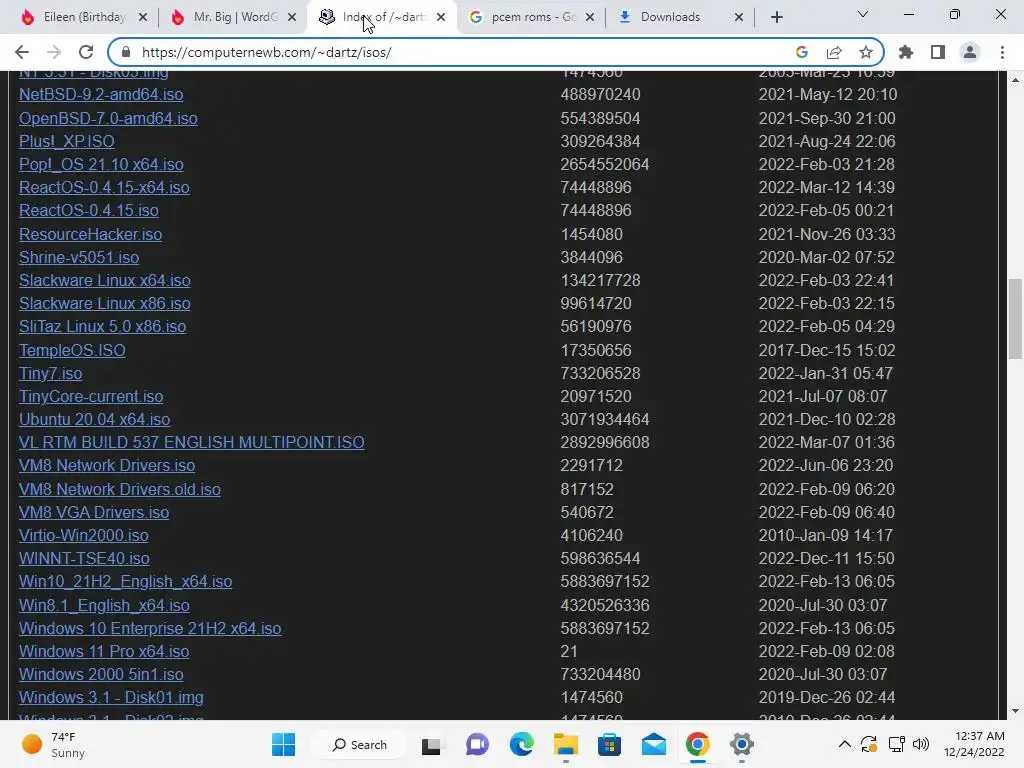
Task: Open Microsoft Store from taskbar
Action: 609,744
